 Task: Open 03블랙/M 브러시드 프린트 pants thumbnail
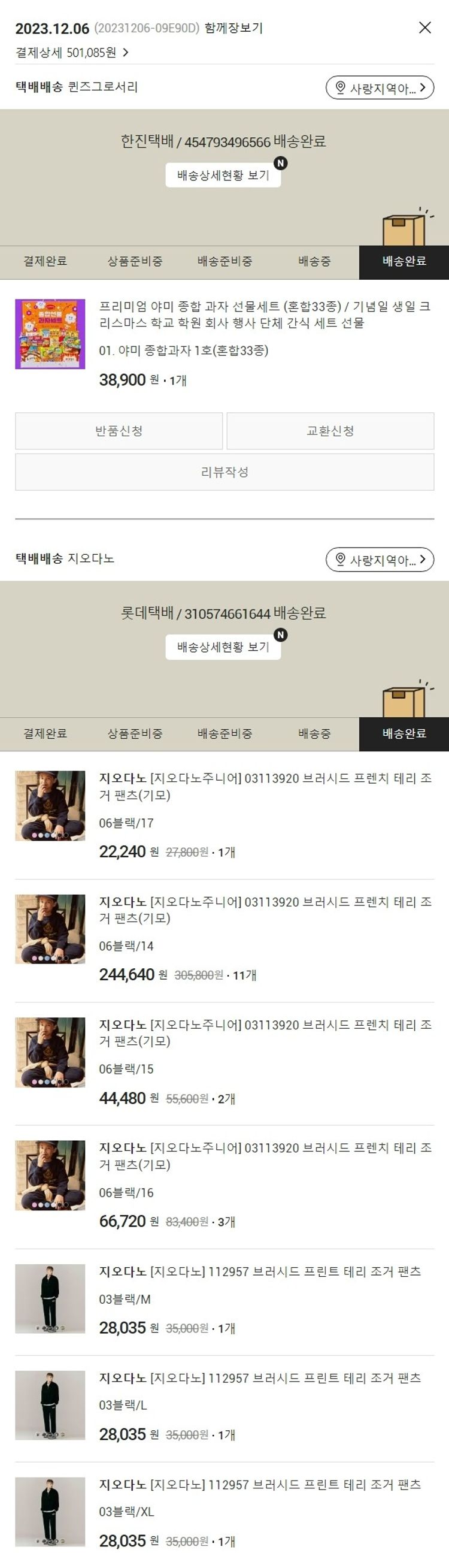coord(50,1299)
